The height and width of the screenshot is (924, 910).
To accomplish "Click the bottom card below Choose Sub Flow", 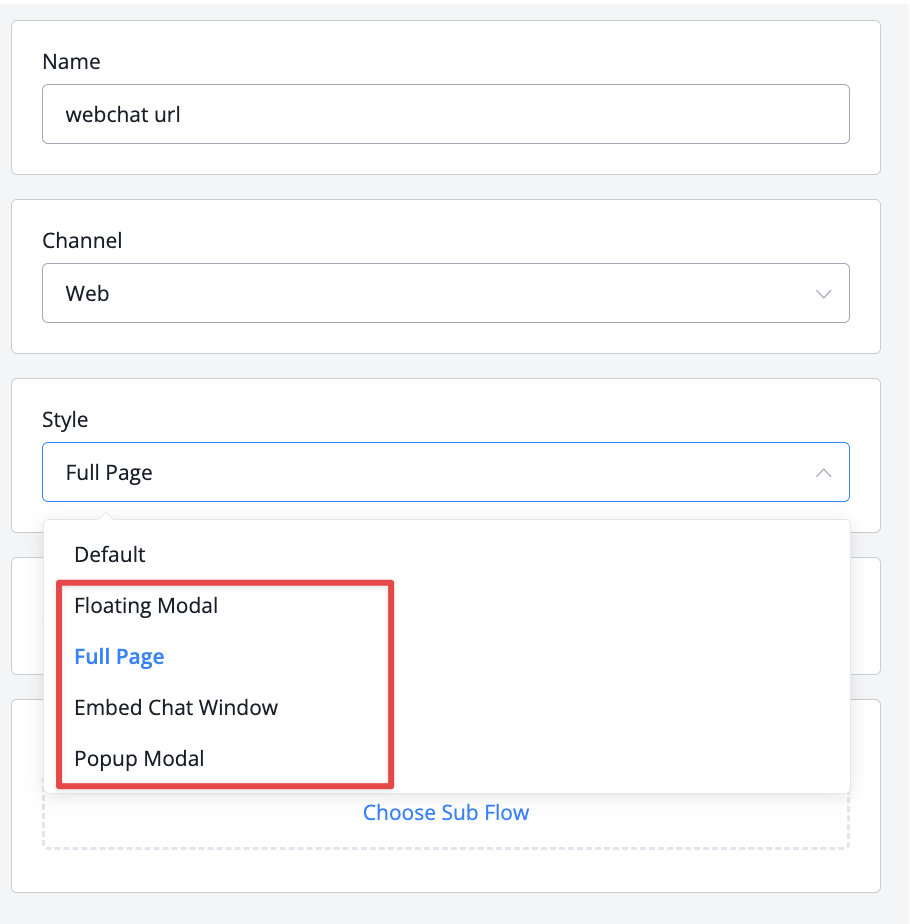I will coord(446,871).
